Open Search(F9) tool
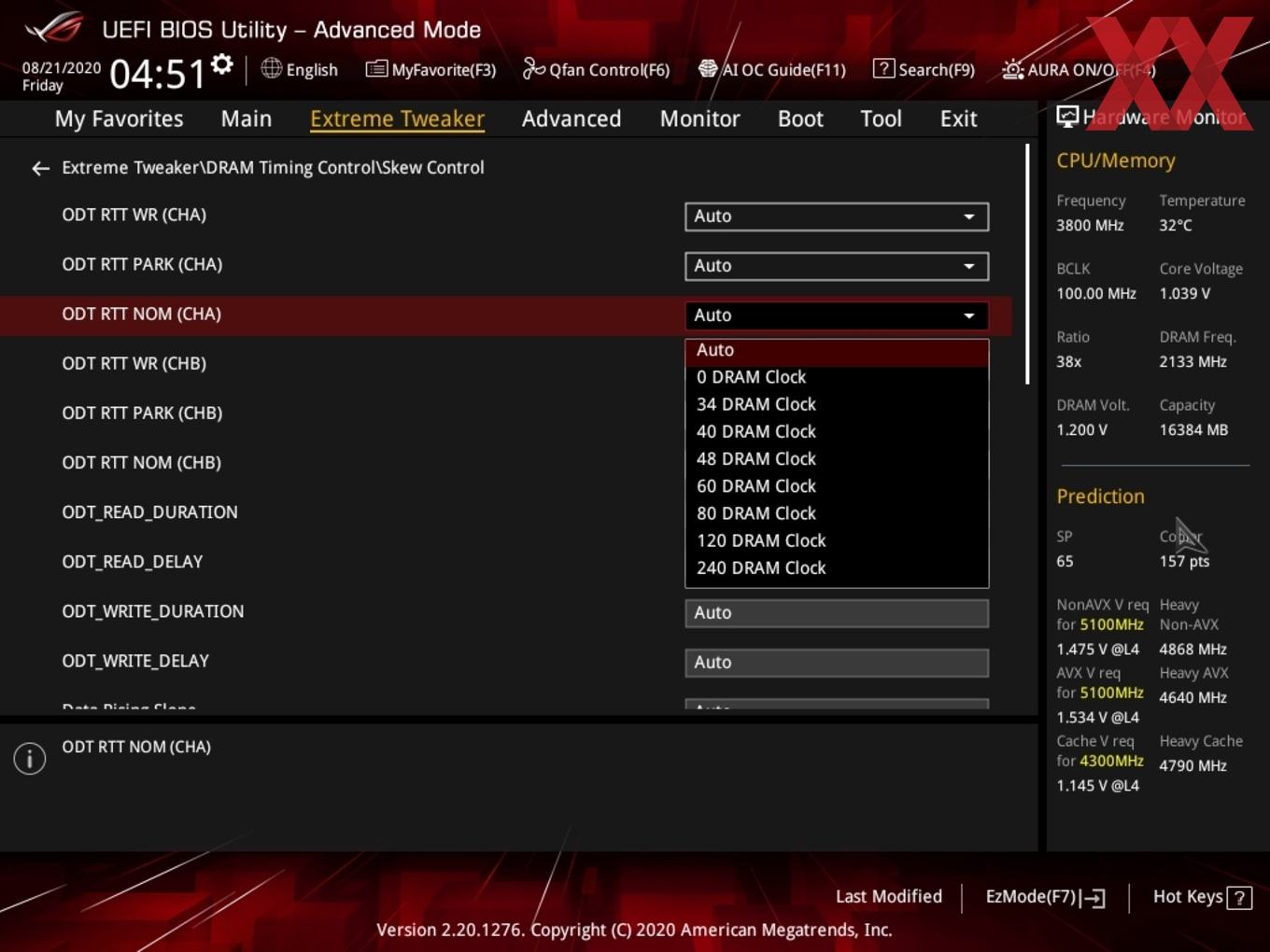The width and height of the screenshot is (1270, 952). click(924, 69)
